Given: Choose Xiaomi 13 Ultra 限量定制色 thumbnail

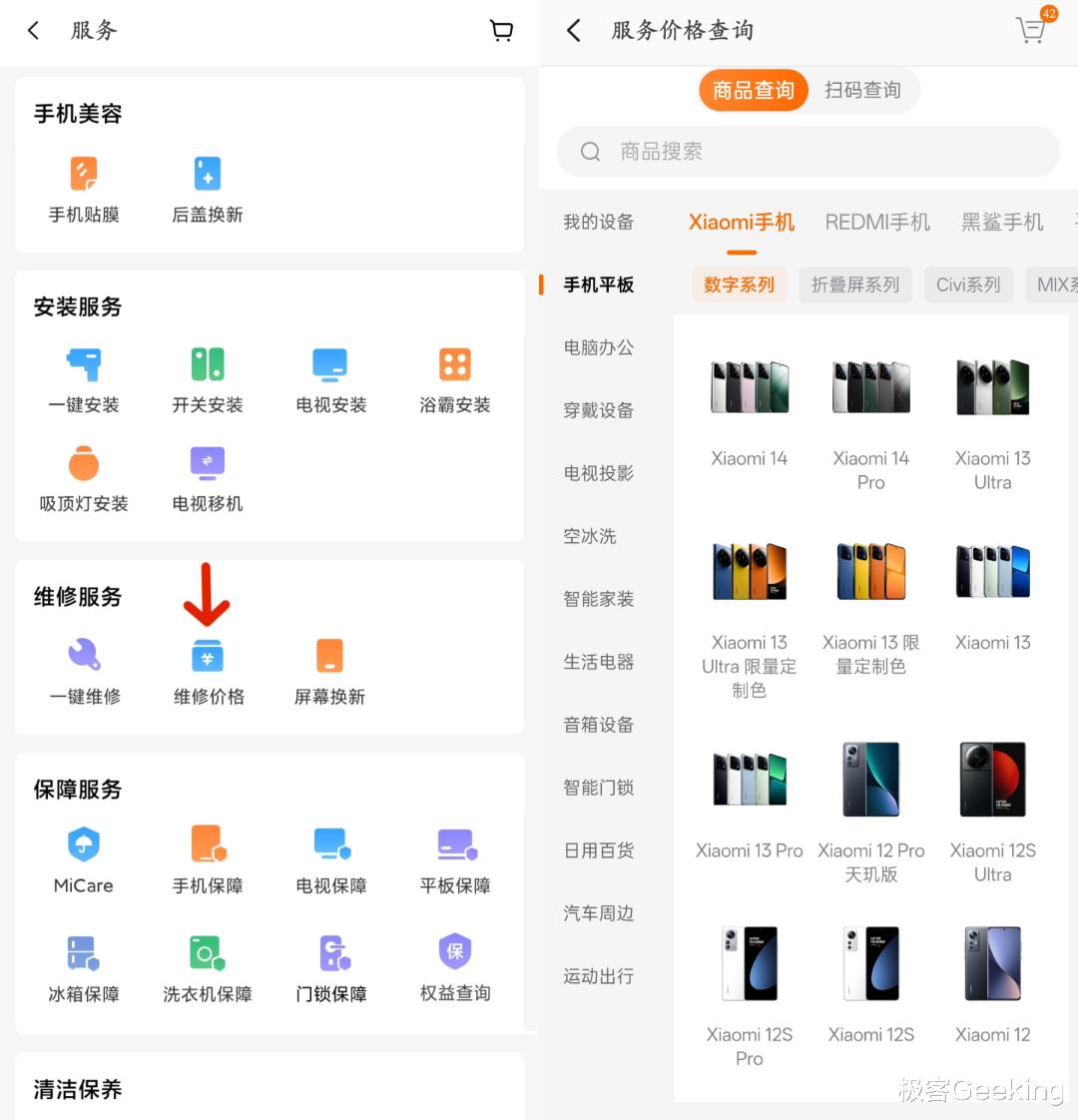Looking at the screenshot, I should [x=749, y=571].
